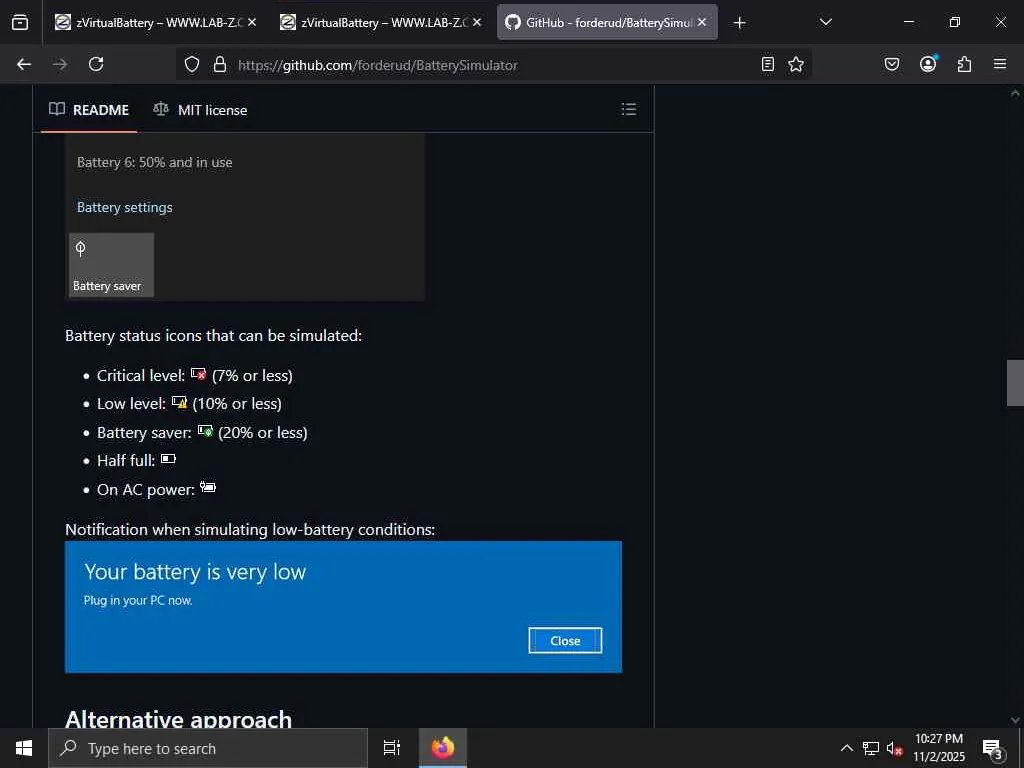
Task: Open Task View on taskbar
Action: tap(392, 748)
